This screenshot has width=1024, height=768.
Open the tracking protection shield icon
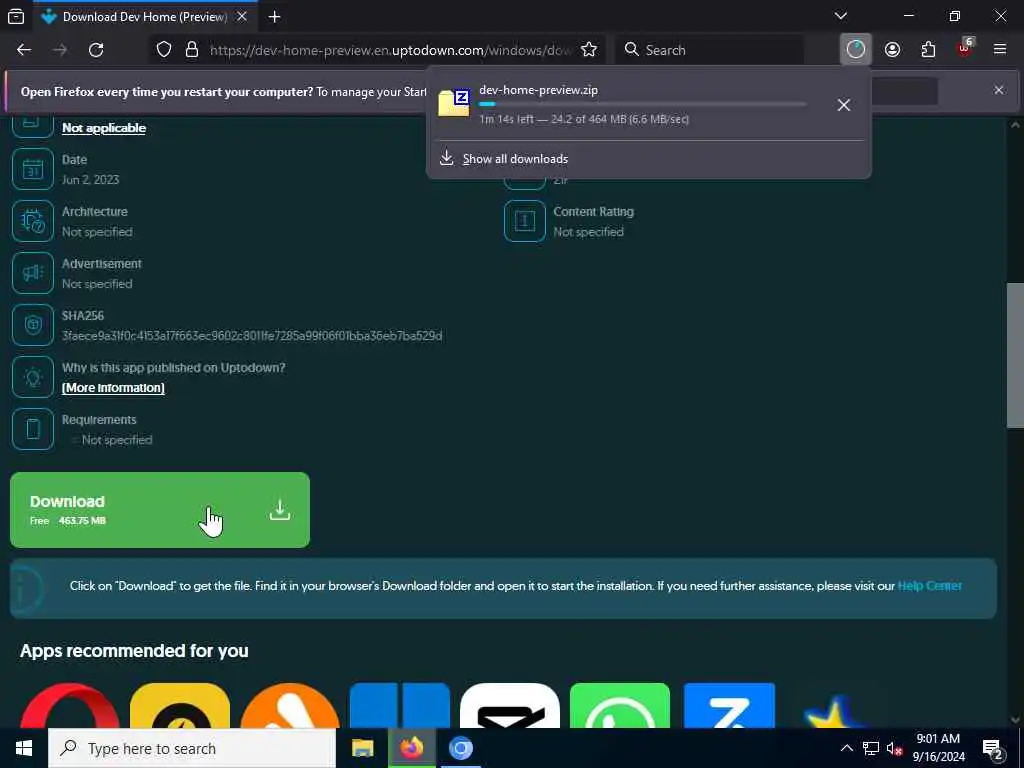coord(164,50)
